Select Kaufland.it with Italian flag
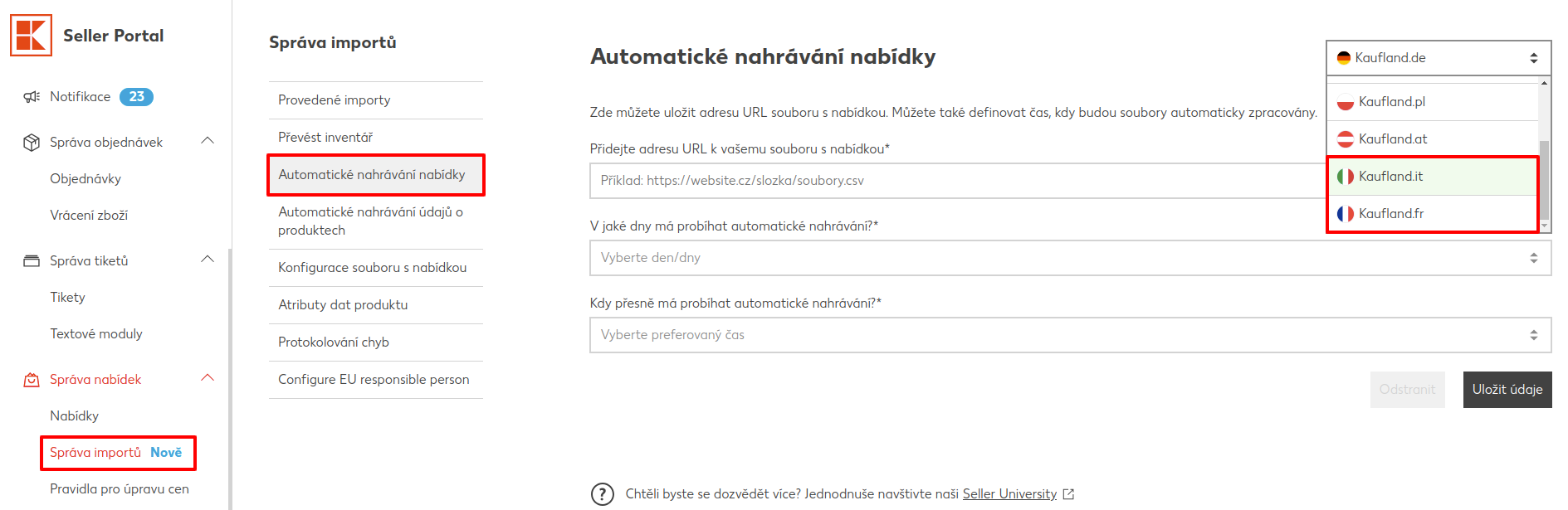The height and width of the screenshot is (510, 1568). point(1432,177)
